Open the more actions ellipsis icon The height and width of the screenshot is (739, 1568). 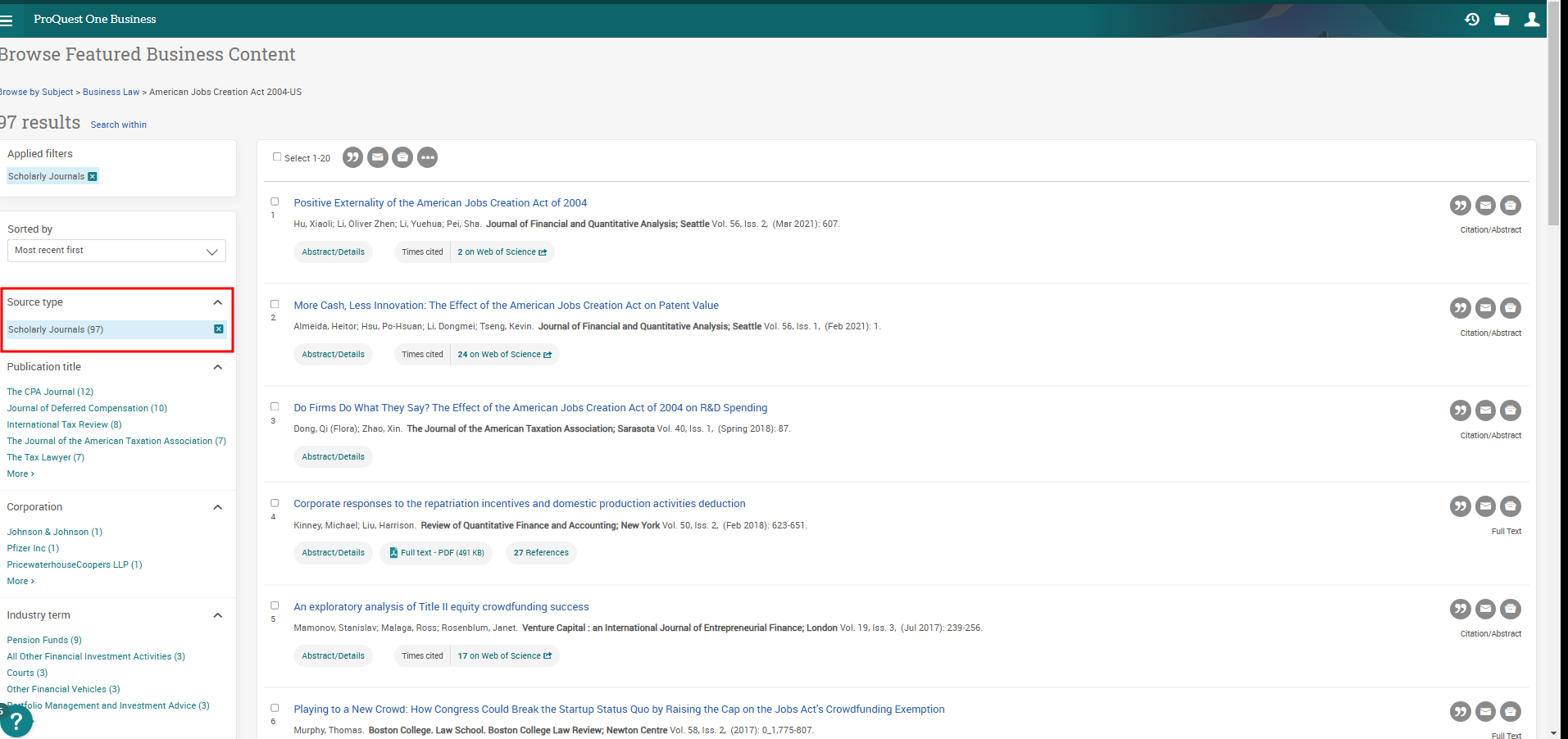427,157
